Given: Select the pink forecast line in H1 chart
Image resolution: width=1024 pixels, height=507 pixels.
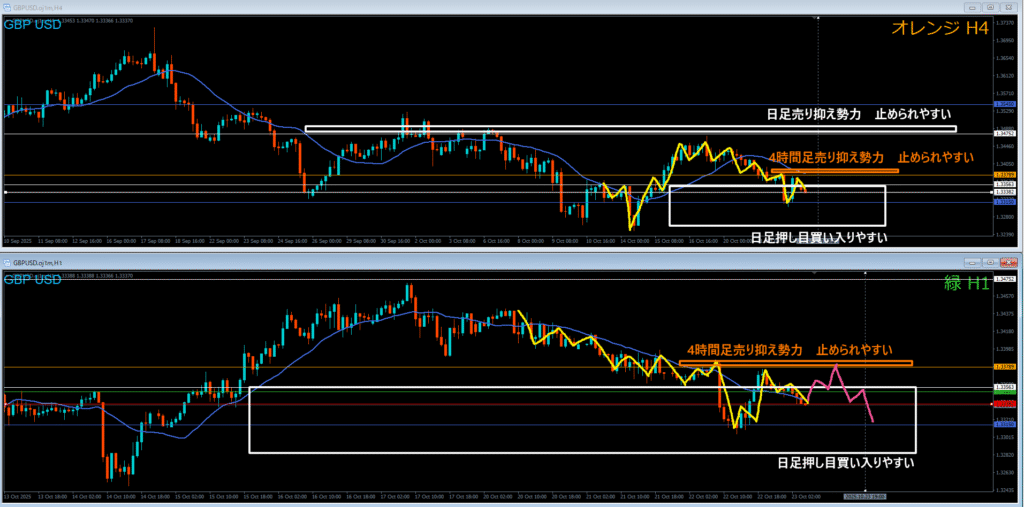Looking at the screenshot, I should (x=841, y=392).
